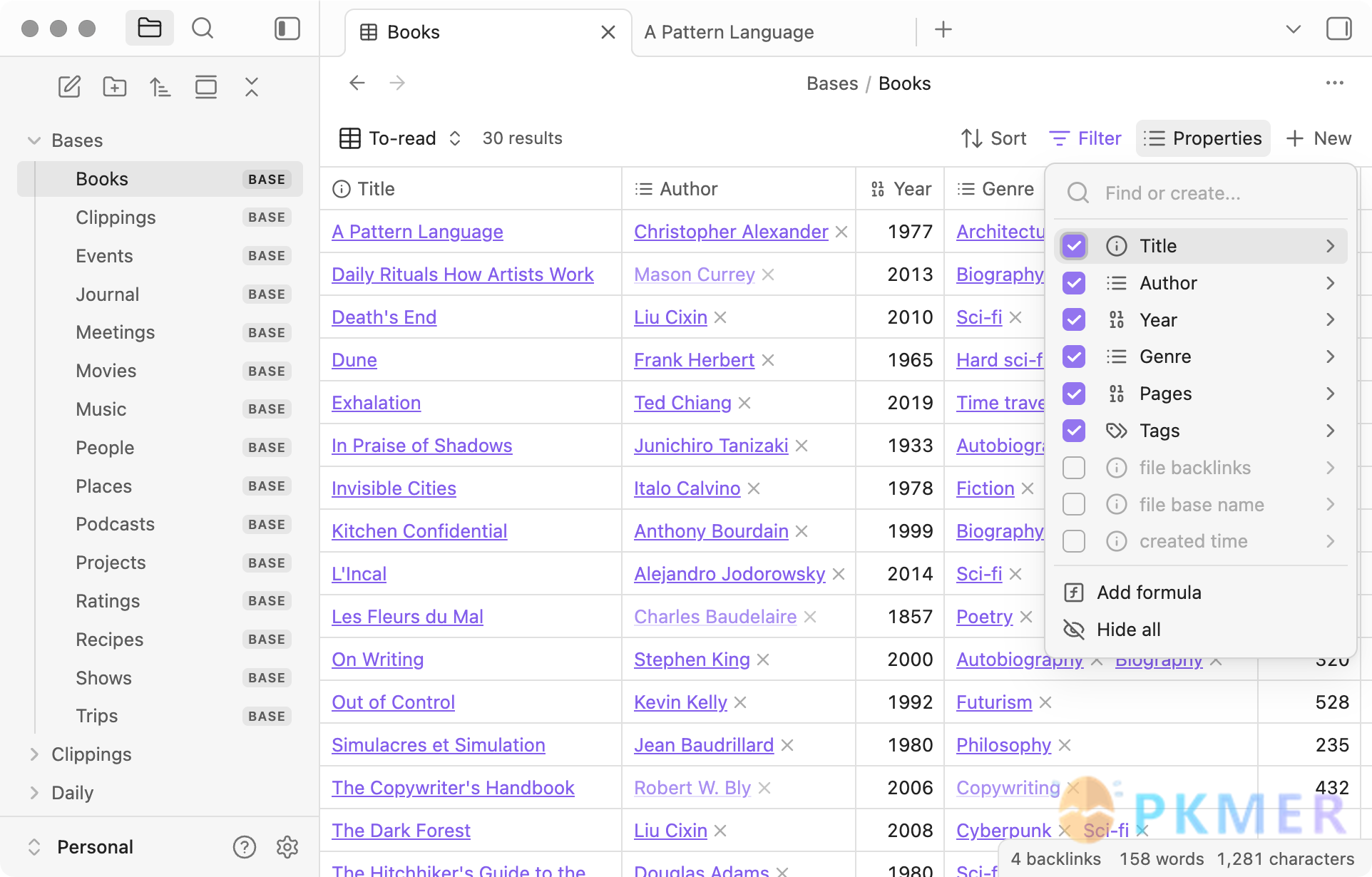The image size is (1372, 877).
Task: Remove Frank Herbert from Dune author
Action: tap(768, 360)
